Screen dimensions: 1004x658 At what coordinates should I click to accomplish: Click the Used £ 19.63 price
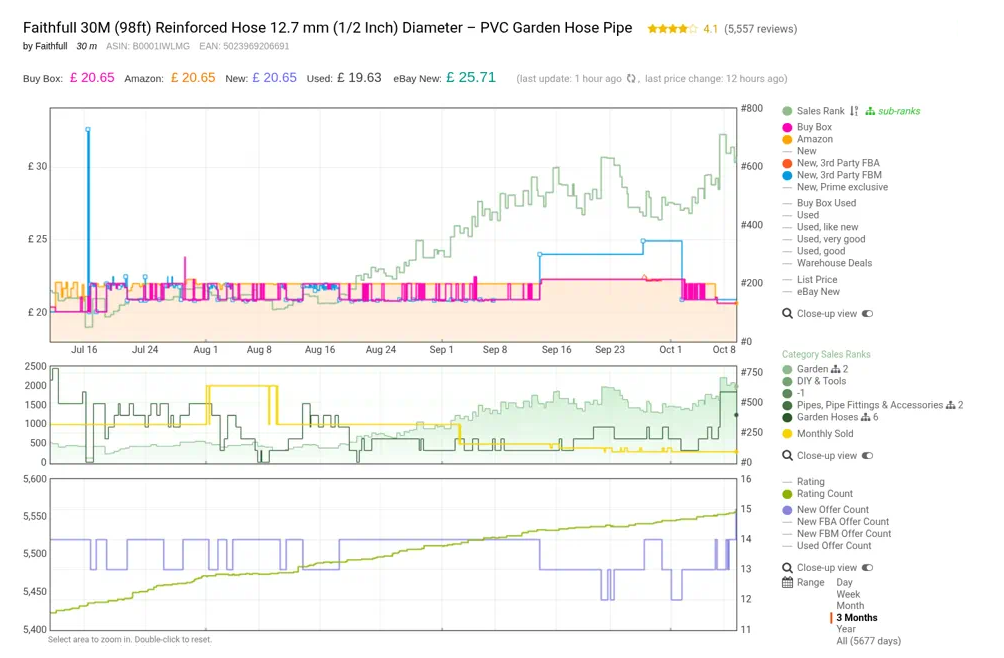point(359,77)
